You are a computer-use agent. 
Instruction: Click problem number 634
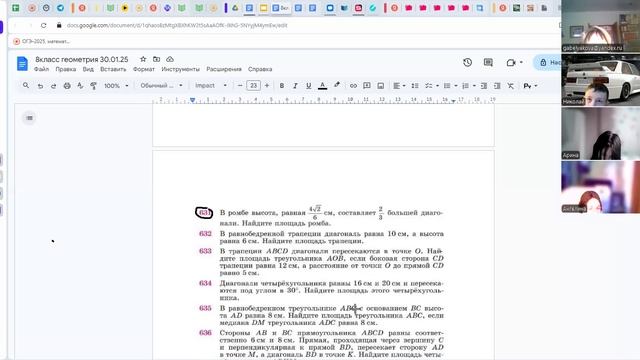tap(205, 283)
